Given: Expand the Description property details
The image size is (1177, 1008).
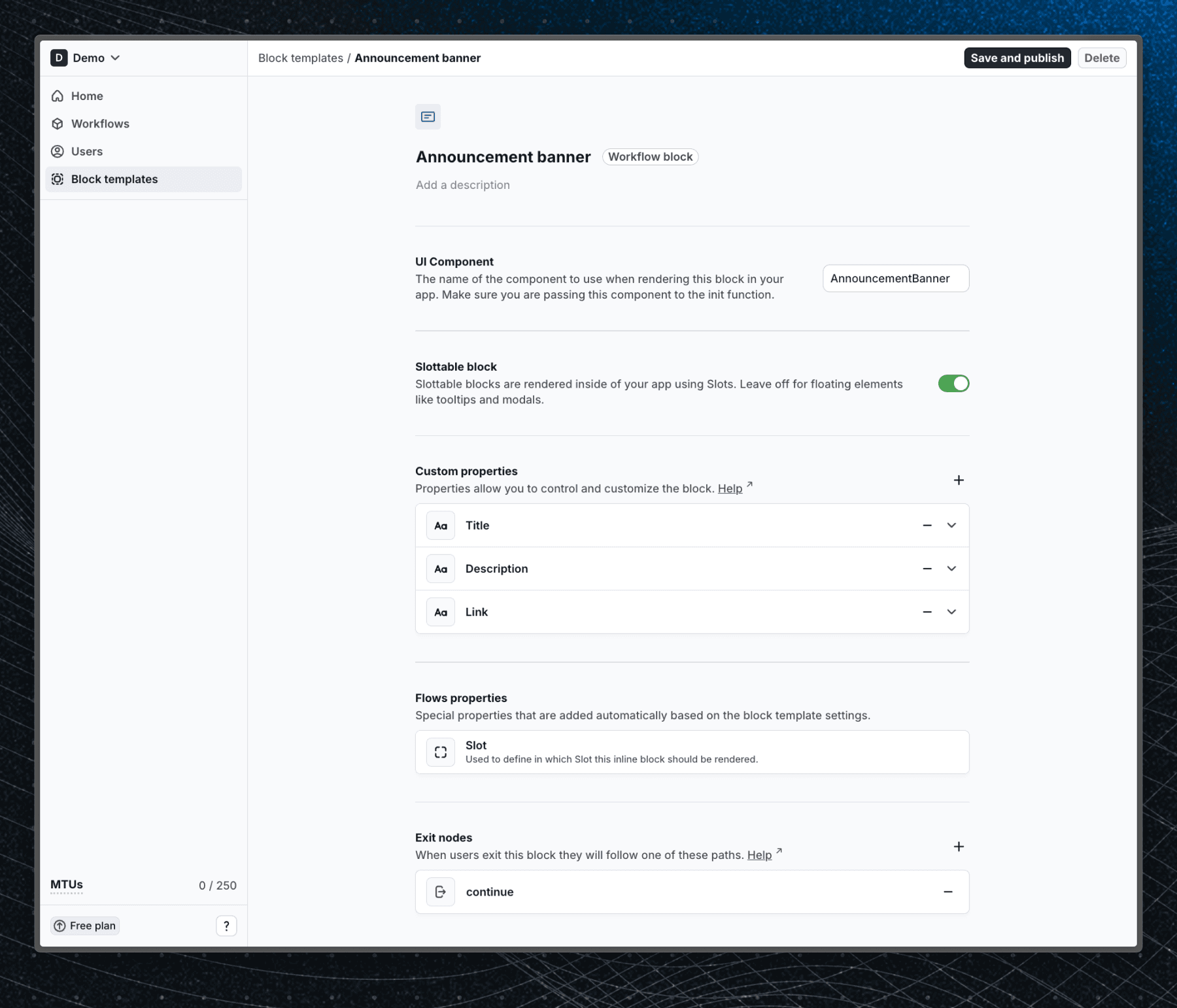Looking at the screenshot, I should pos(952,569).
